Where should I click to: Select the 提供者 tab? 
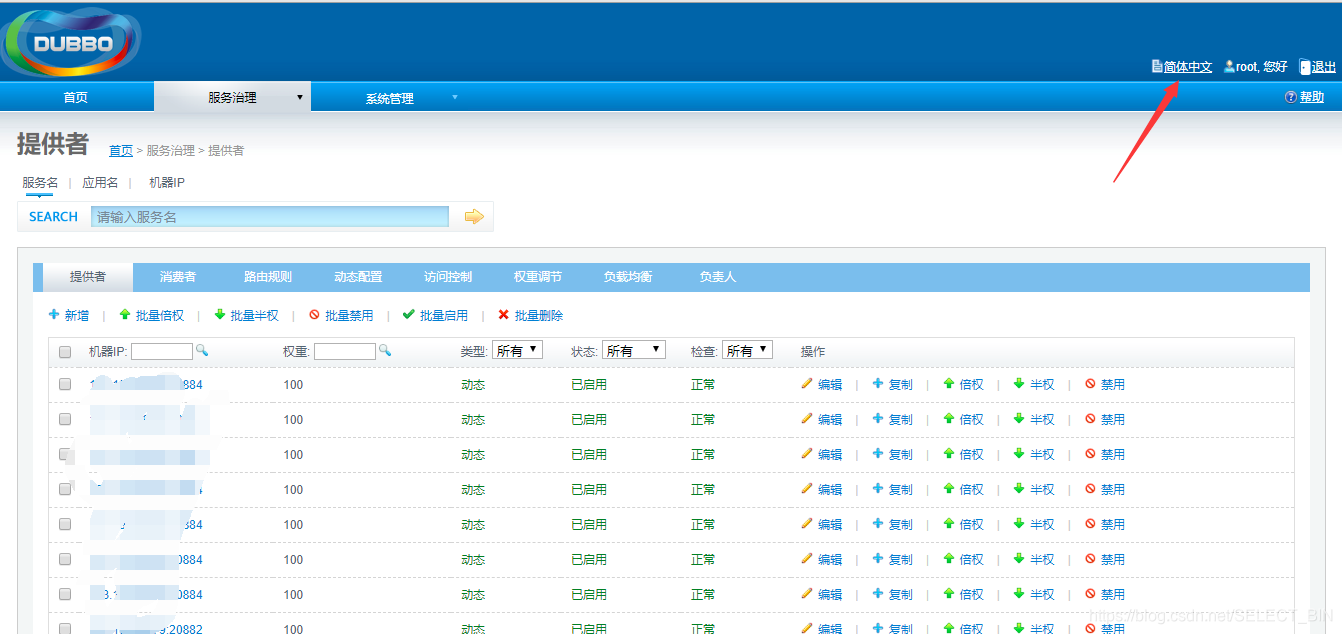pos(88,277)
